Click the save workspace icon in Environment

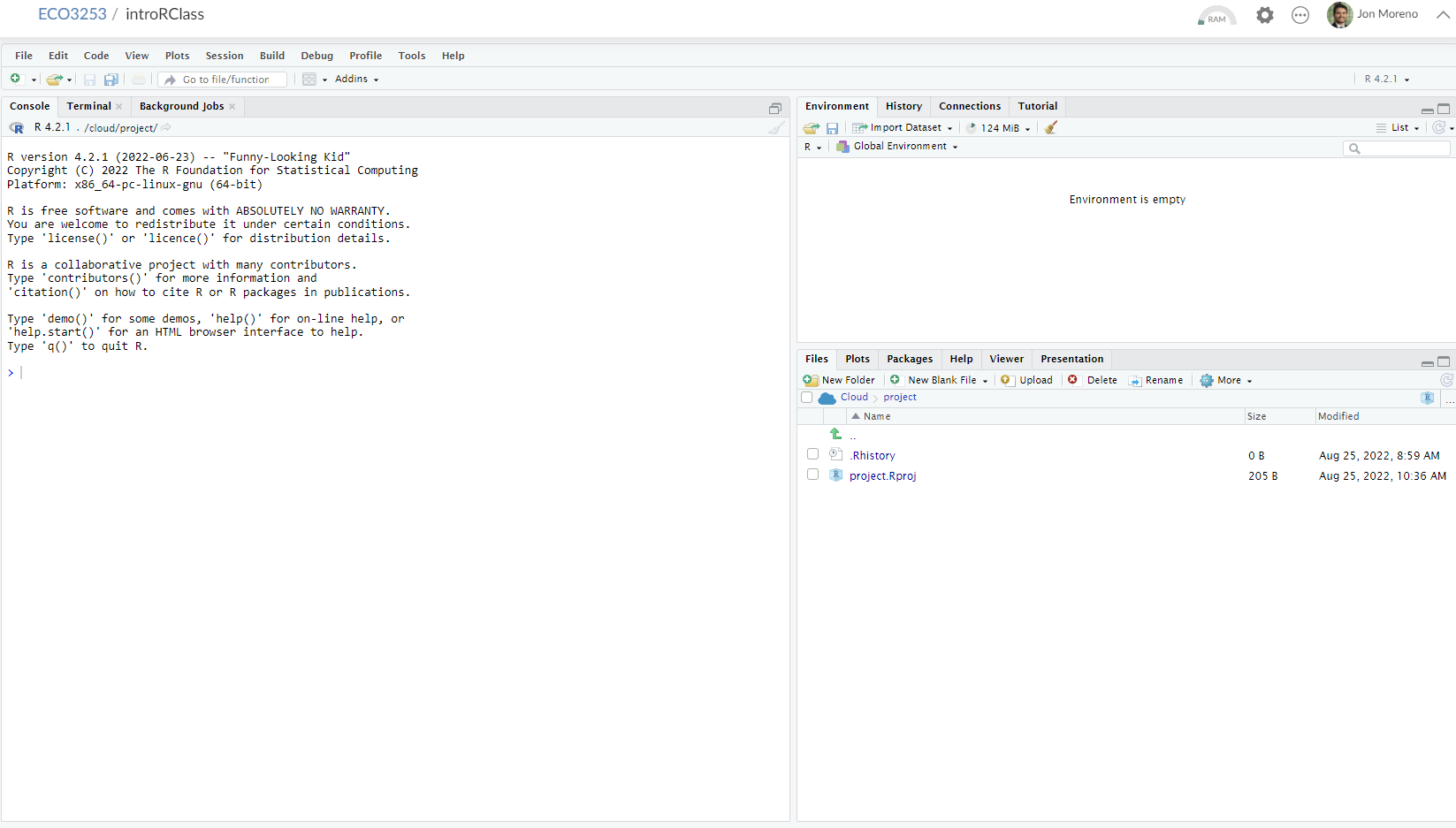[x=832, y=128]
